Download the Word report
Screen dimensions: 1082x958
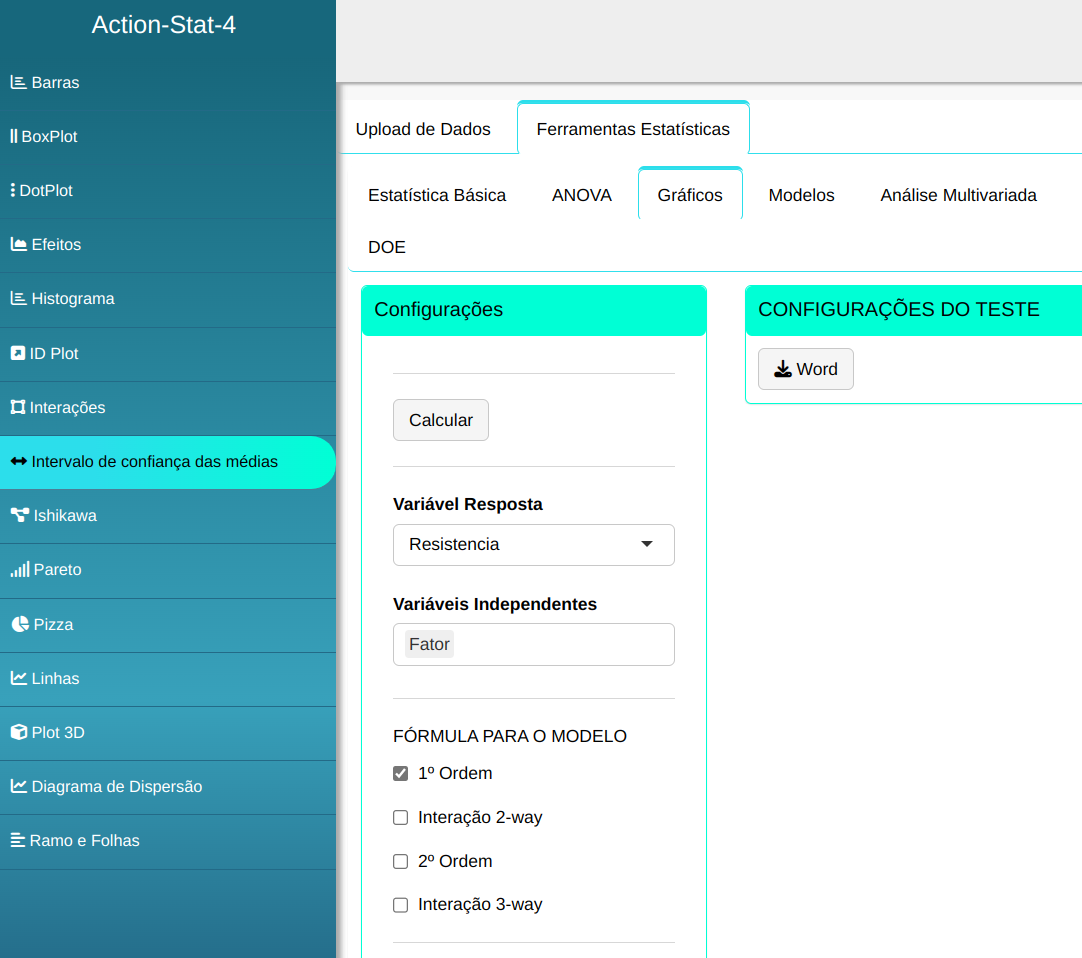805,370
